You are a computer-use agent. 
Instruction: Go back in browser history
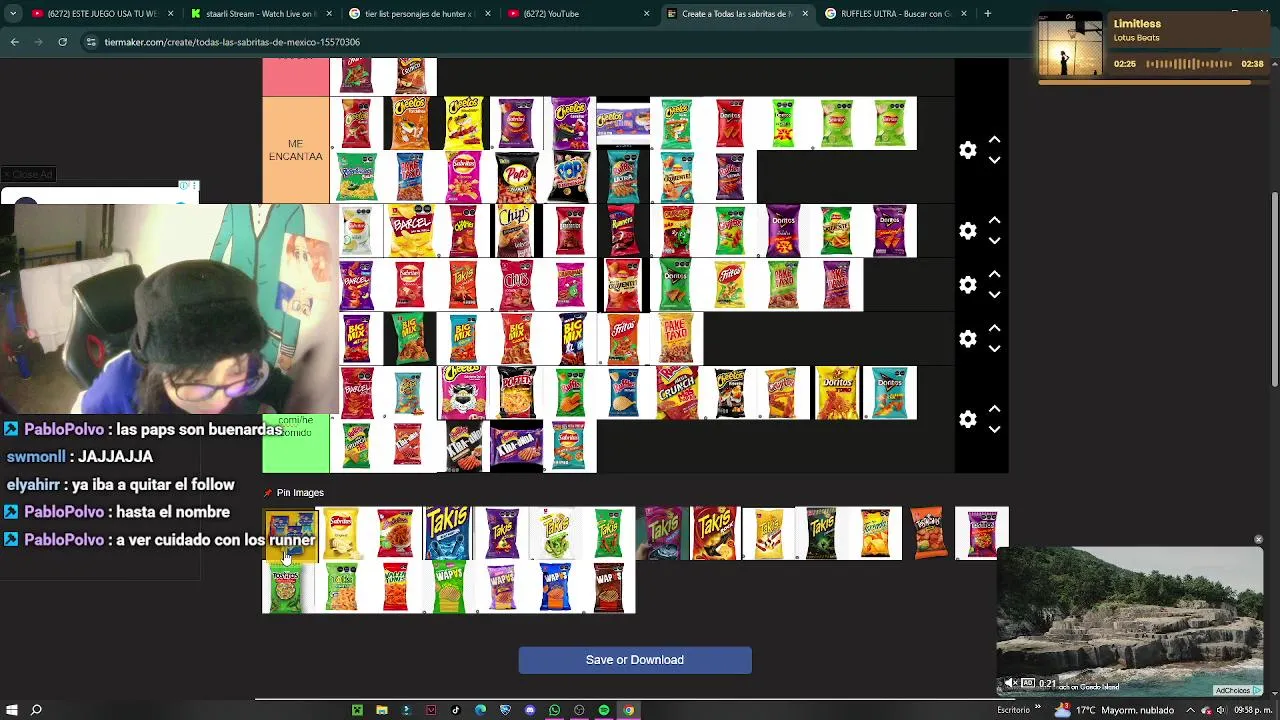pos(14,42)
